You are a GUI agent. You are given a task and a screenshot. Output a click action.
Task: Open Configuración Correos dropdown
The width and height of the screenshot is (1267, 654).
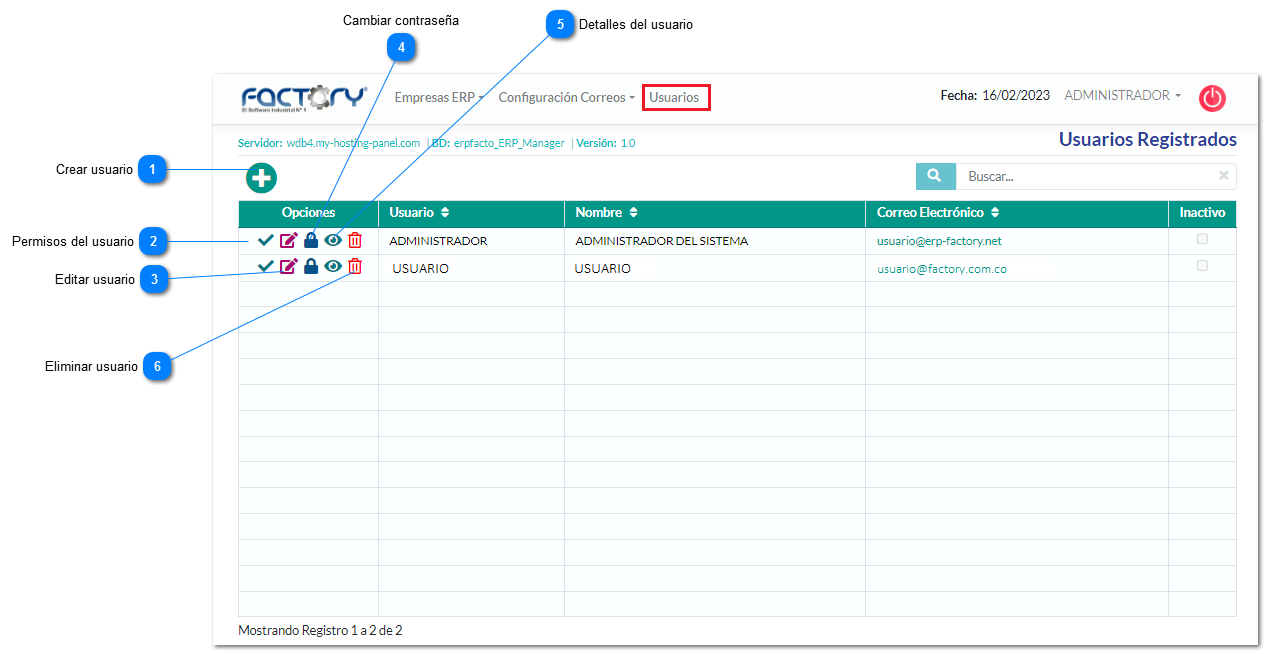pos(566,97)
